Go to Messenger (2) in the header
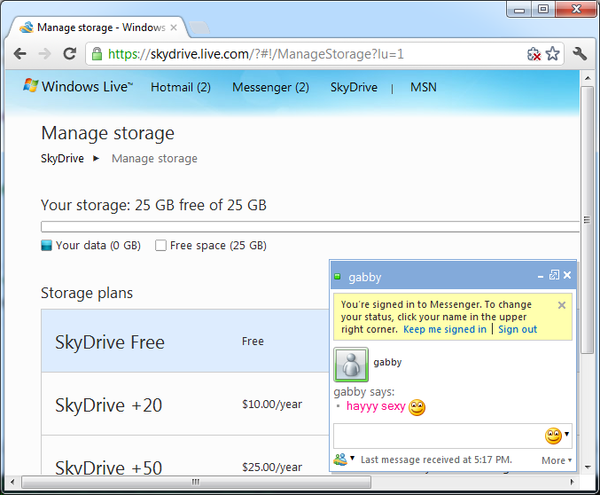 [x=270, y=87]
